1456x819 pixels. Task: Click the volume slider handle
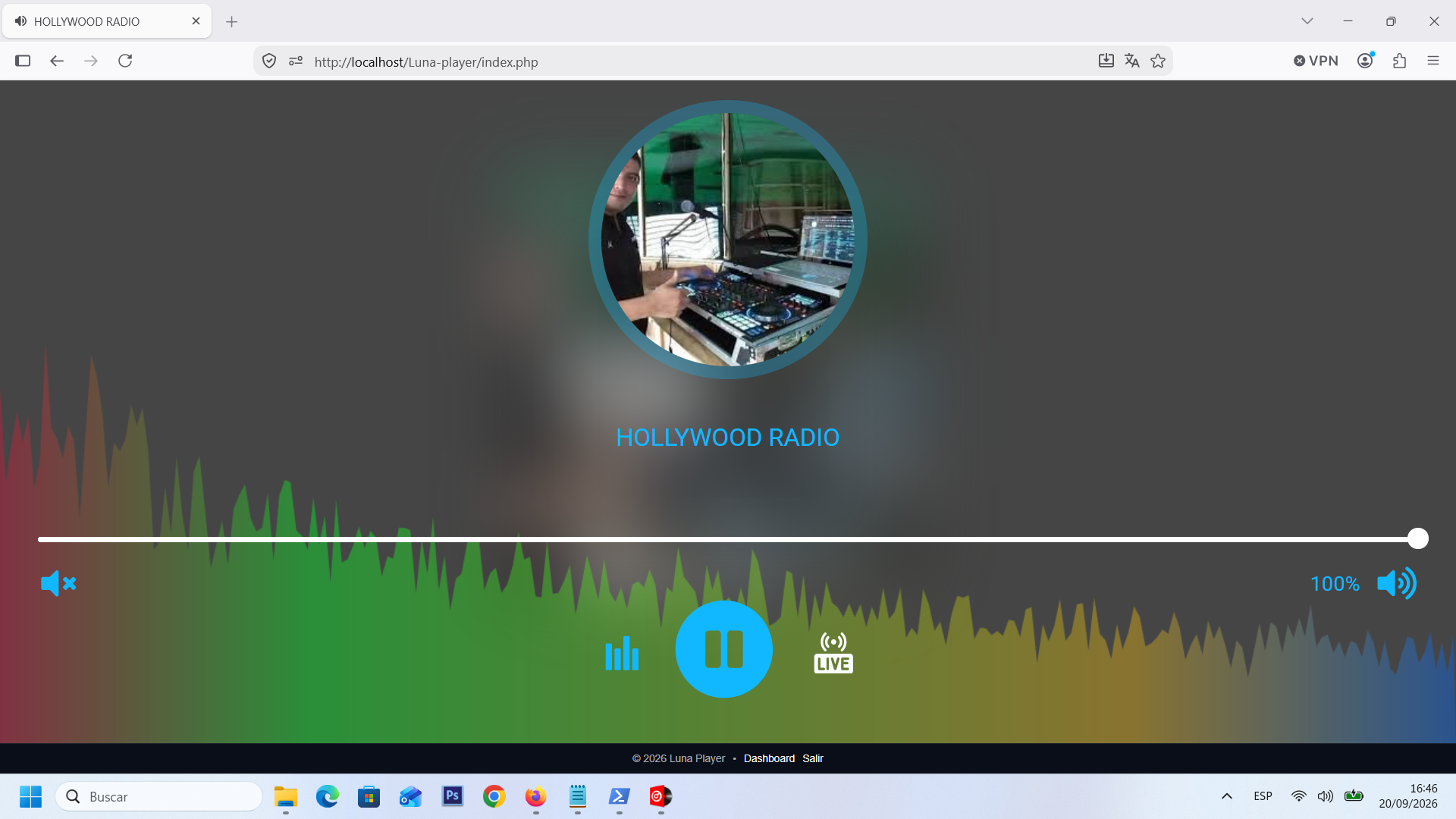[1417, 538]
